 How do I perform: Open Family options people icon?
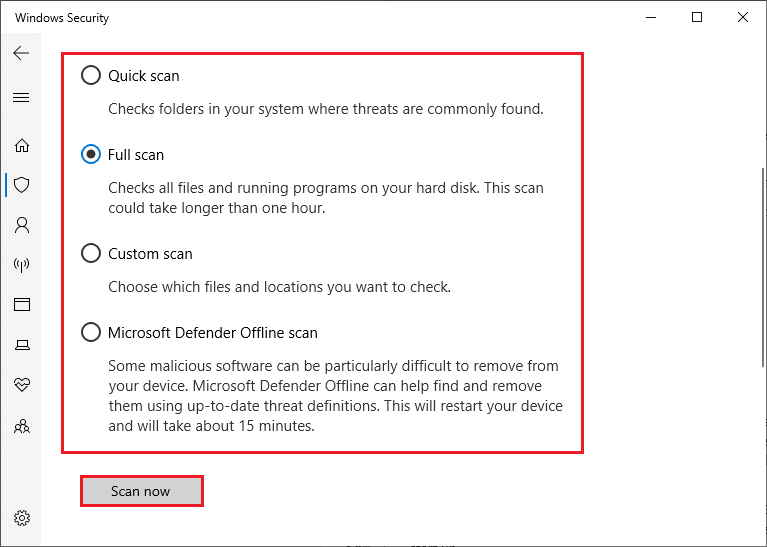(22, 426)
